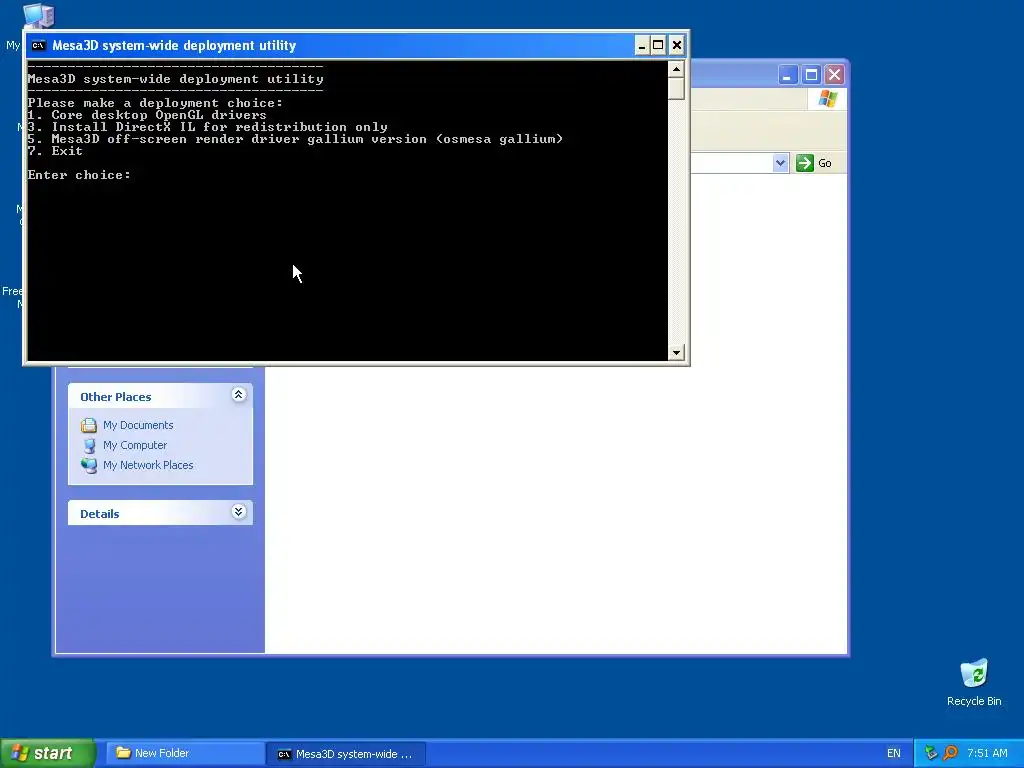Click the '1. Core desktop OpenGL drivers' line
This screenshot has width=1024, height=768.
click(x=147, y=115)
